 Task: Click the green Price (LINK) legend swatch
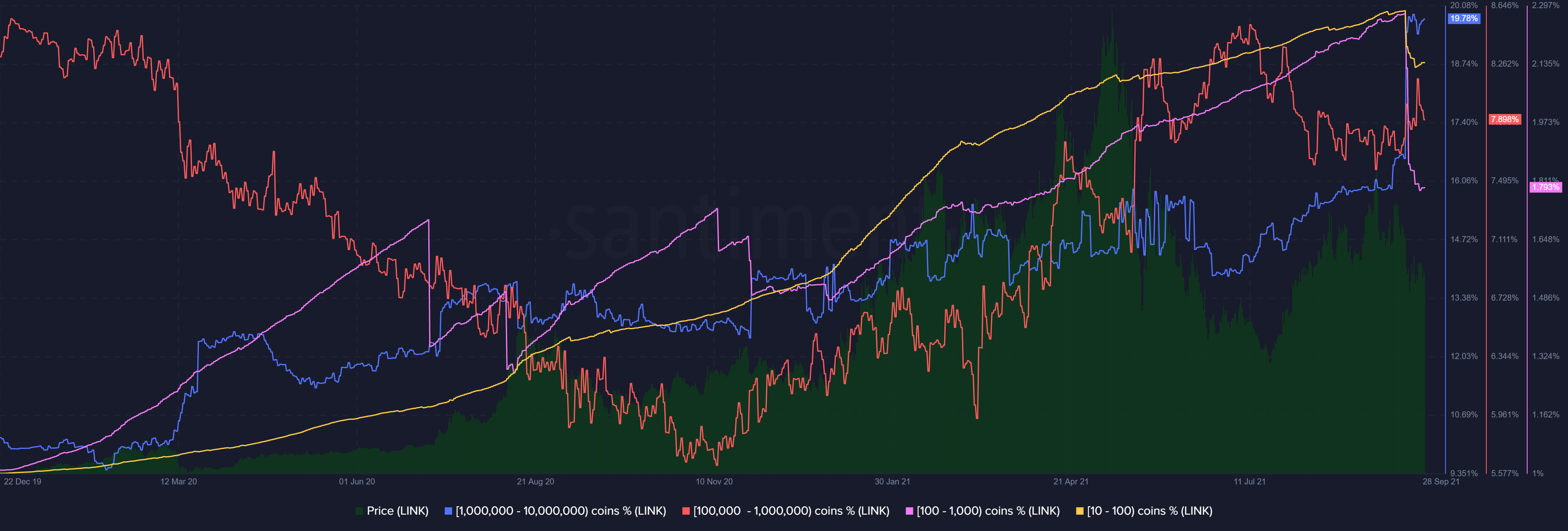359,511
